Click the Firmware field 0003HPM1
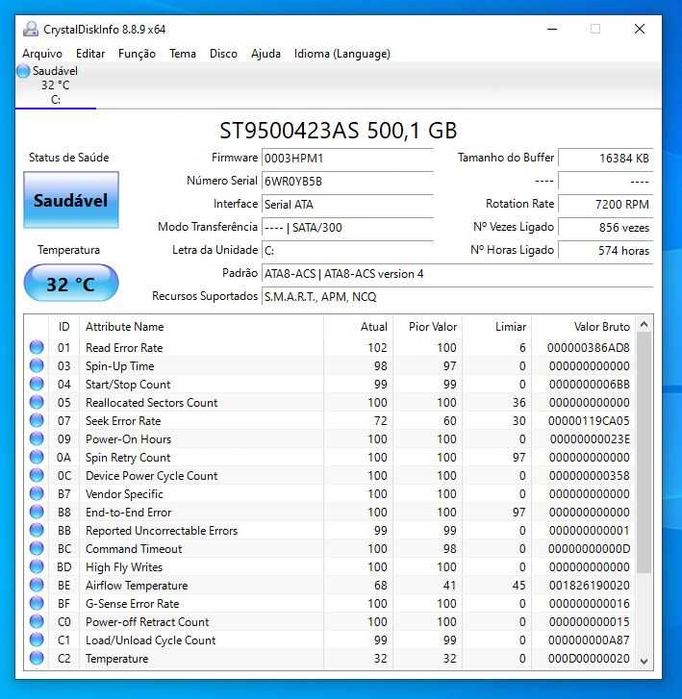 (x=348, y=158)
